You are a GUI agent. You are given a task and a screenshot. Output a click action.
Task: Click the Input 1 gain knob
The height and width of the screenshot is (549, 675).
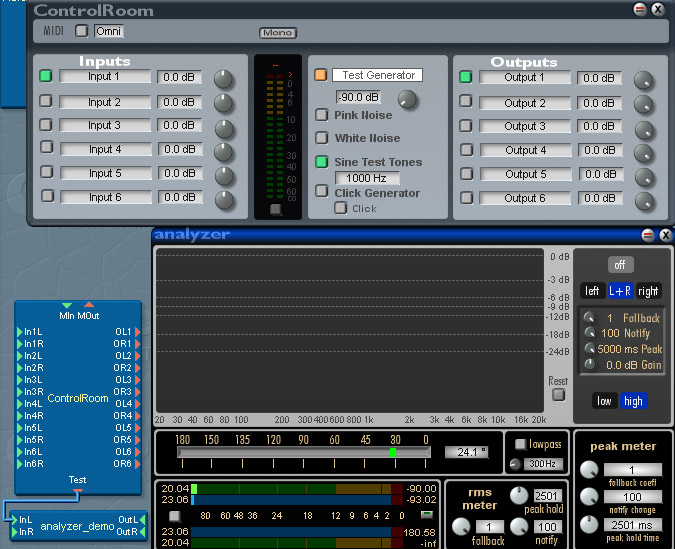(224, 78)
